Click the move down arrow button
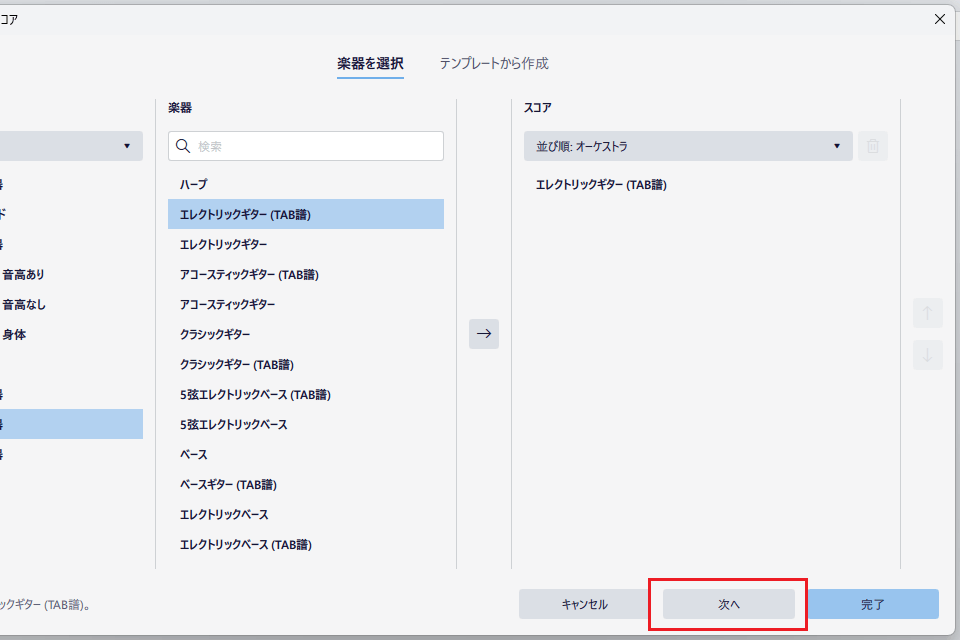The height and width of the screenshot is (640, 960). pos(927,354)
